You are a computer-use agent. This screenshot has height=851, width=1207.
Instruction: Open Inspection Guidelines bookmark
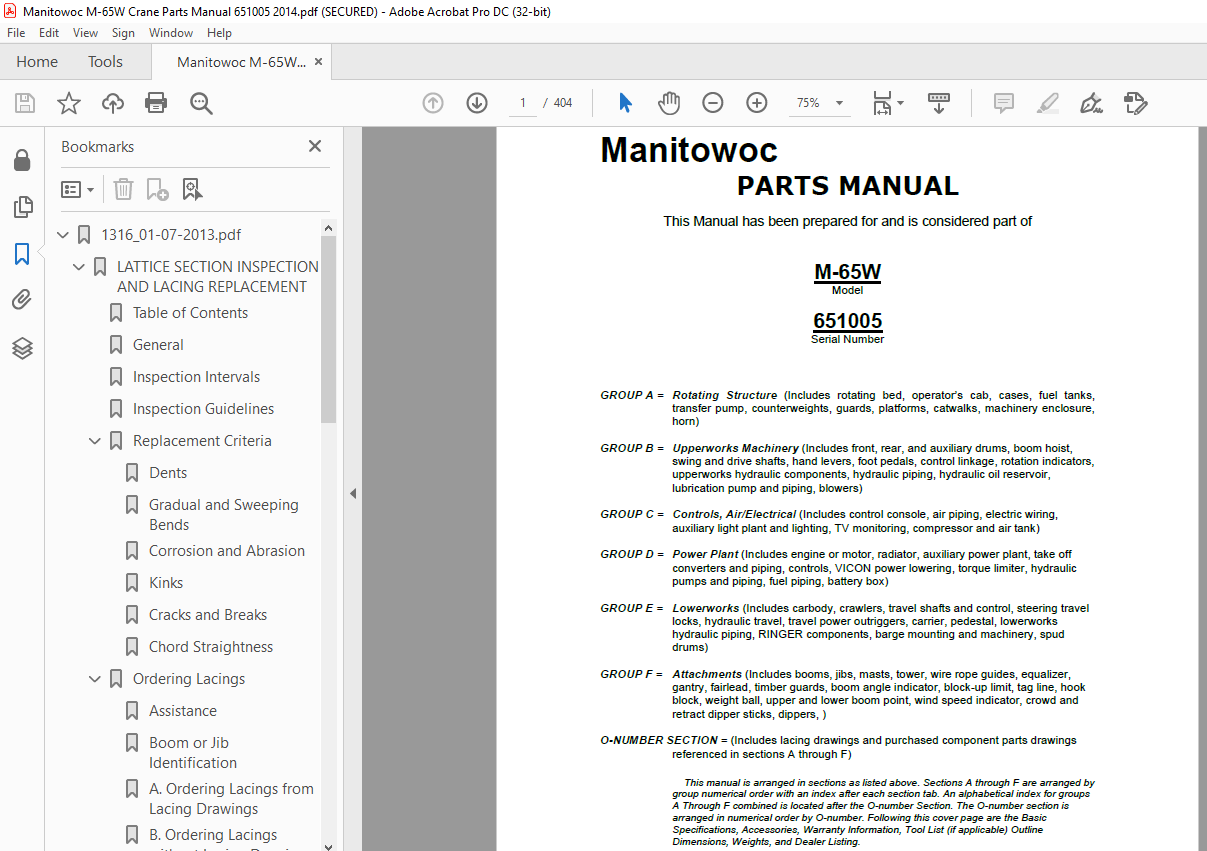[203, 409]
